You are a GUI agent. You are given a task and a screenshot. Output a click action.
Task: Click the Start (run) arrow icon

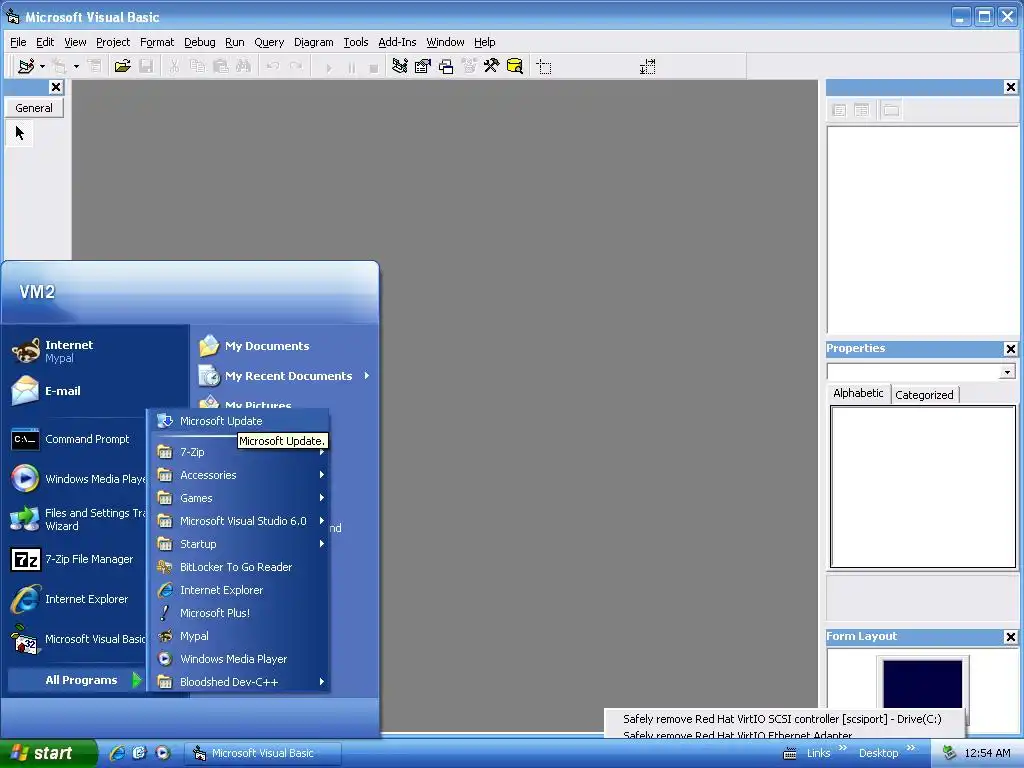pos(328,67)
